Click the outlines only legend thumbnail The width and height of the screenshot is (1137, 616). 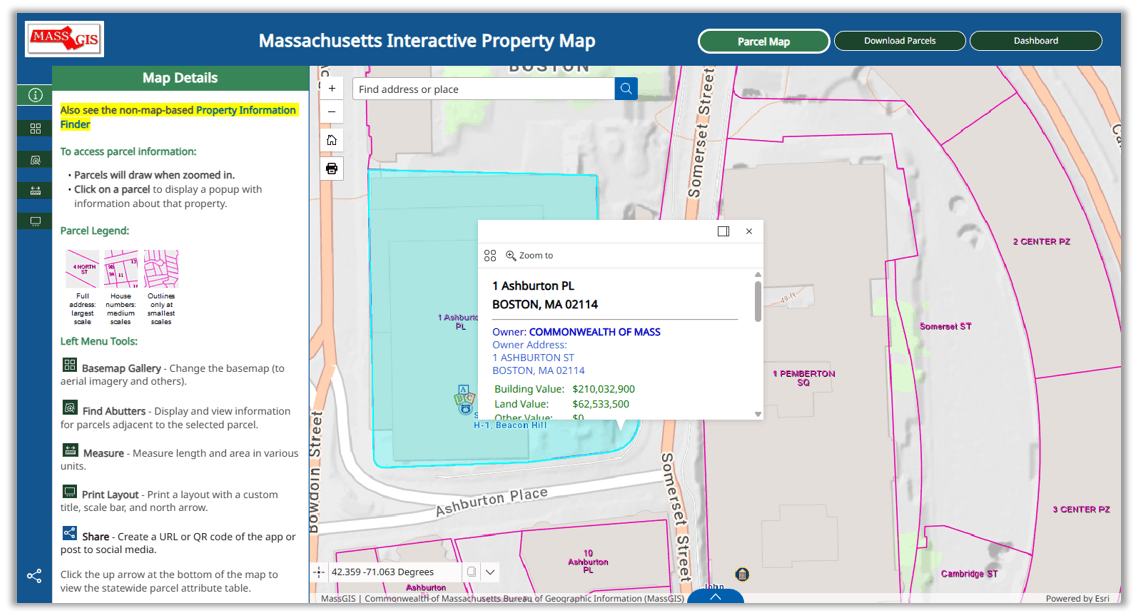coord(161,269)
